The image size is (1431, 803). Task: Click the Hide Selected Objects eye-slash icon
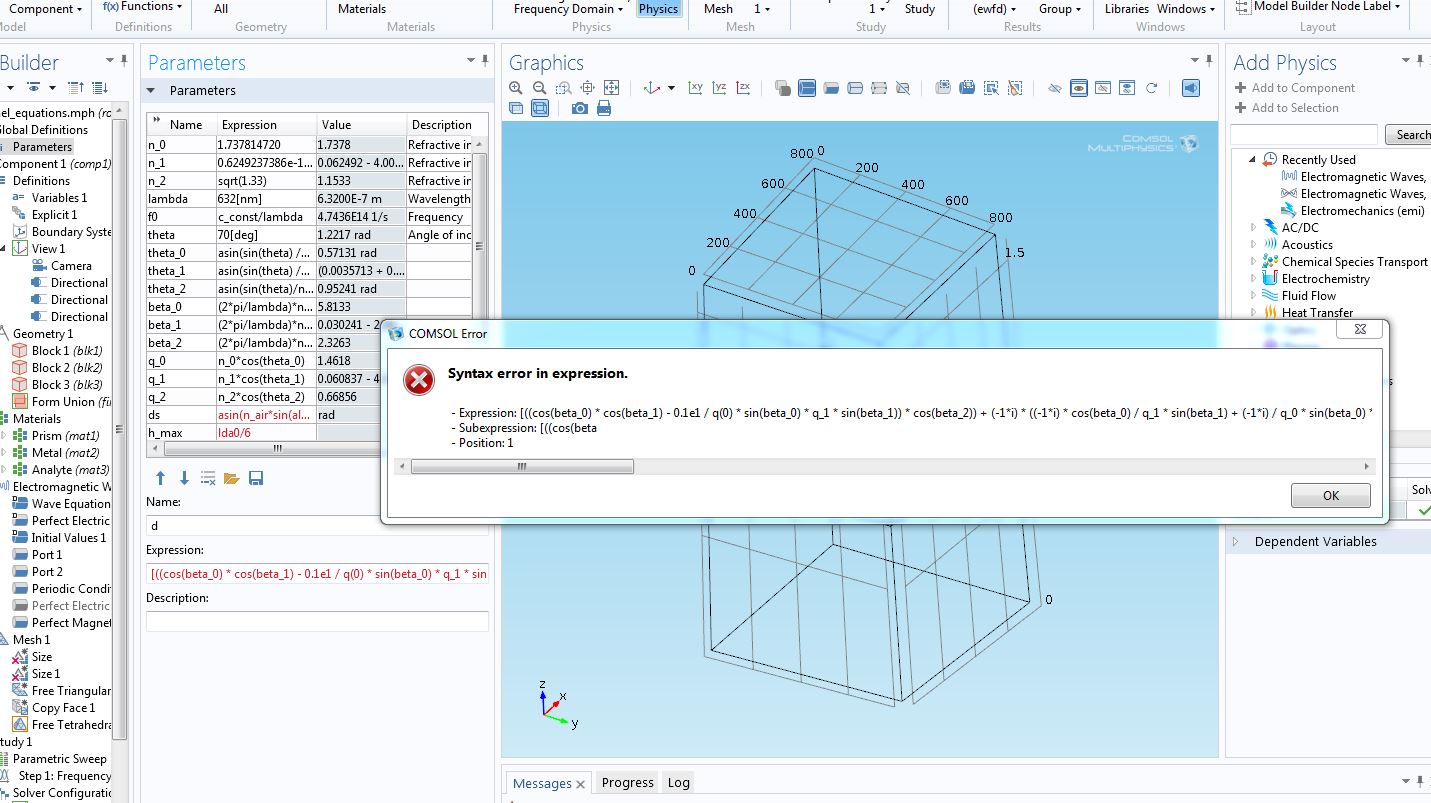pyautogui.click(x=1055, y=88)
